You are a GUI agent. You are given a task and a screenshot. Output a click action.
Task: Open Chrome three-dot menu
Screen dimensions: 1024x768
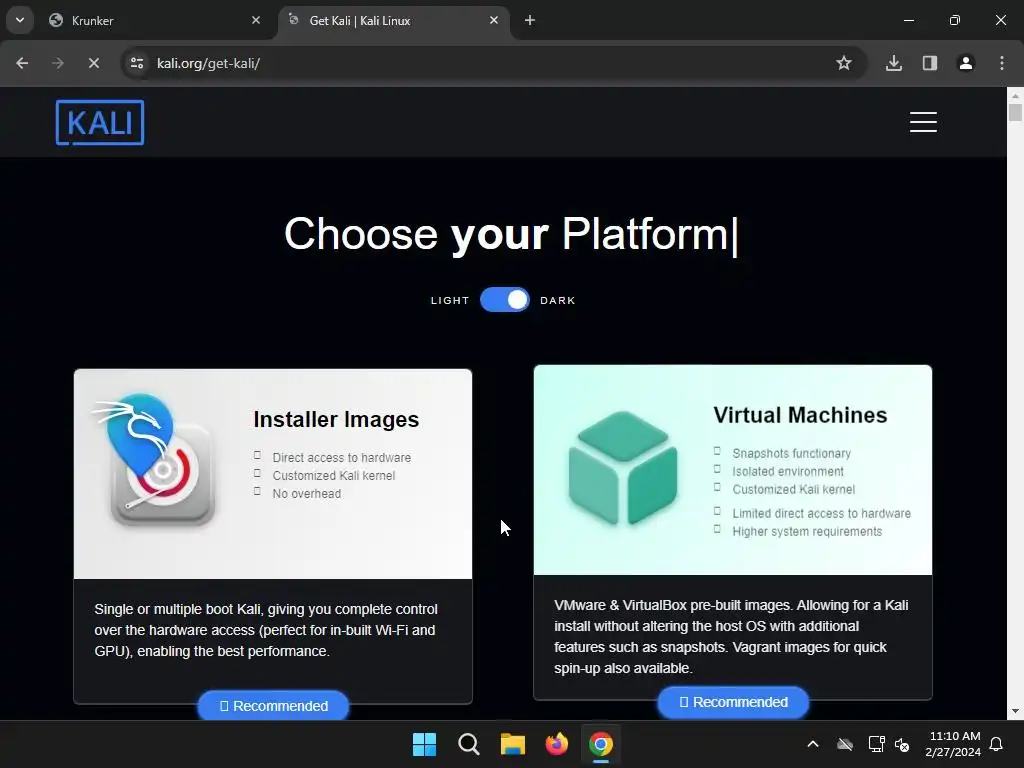coord(1002,63)
